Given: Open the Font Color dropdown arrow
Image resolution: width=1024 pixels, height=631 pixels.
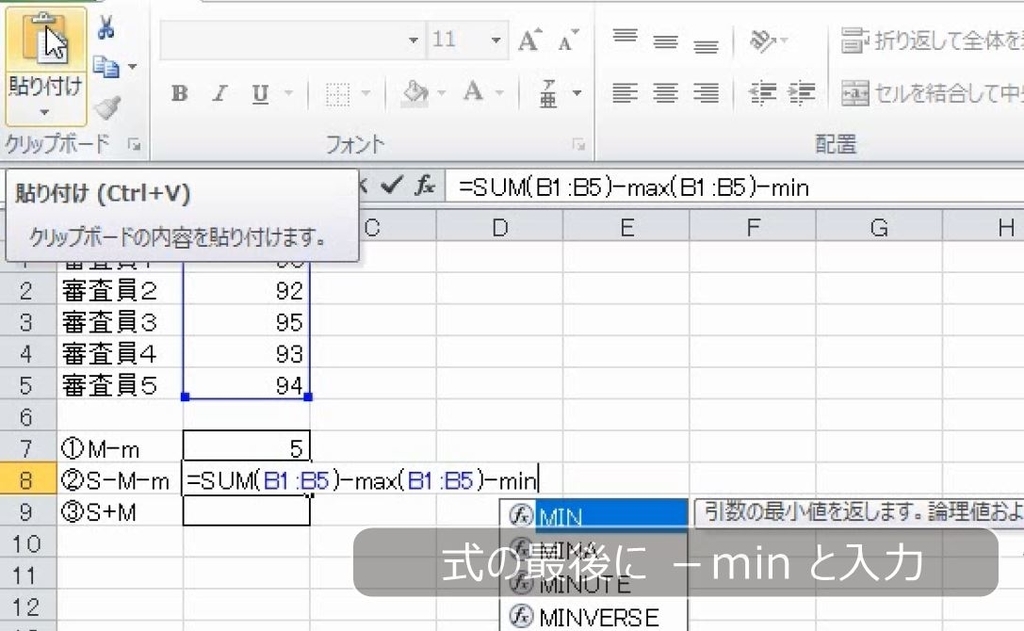Looking at the screenshot, I should (x=500, y=93).
